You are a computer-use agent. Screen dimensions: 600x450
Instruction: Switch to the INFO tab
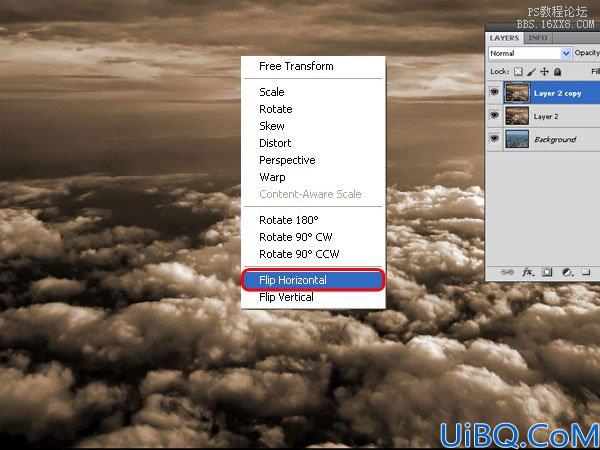(538, 38)
